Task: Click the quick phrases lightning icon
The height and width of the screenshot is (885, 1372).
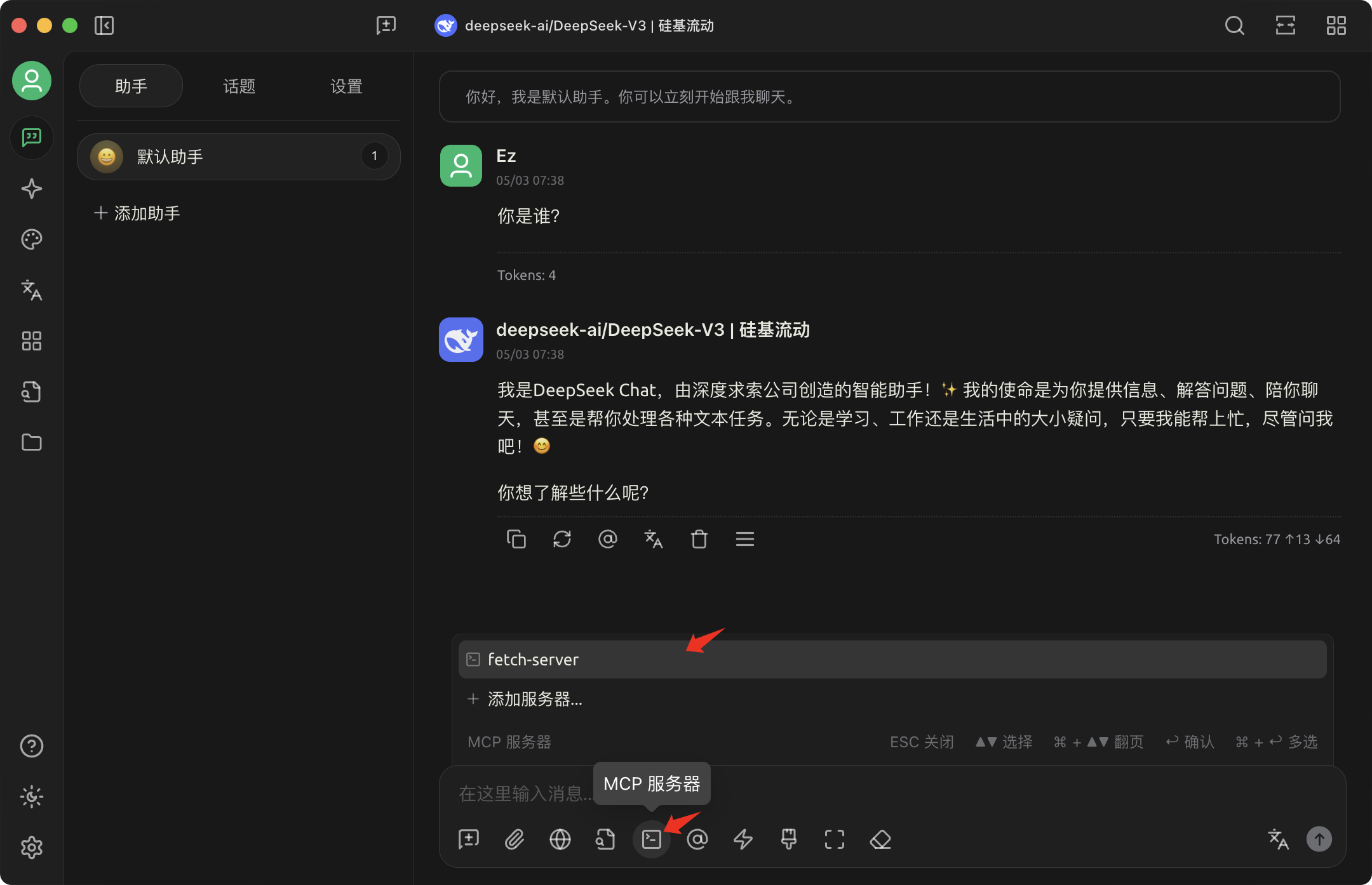Action: tap(743, 839)
